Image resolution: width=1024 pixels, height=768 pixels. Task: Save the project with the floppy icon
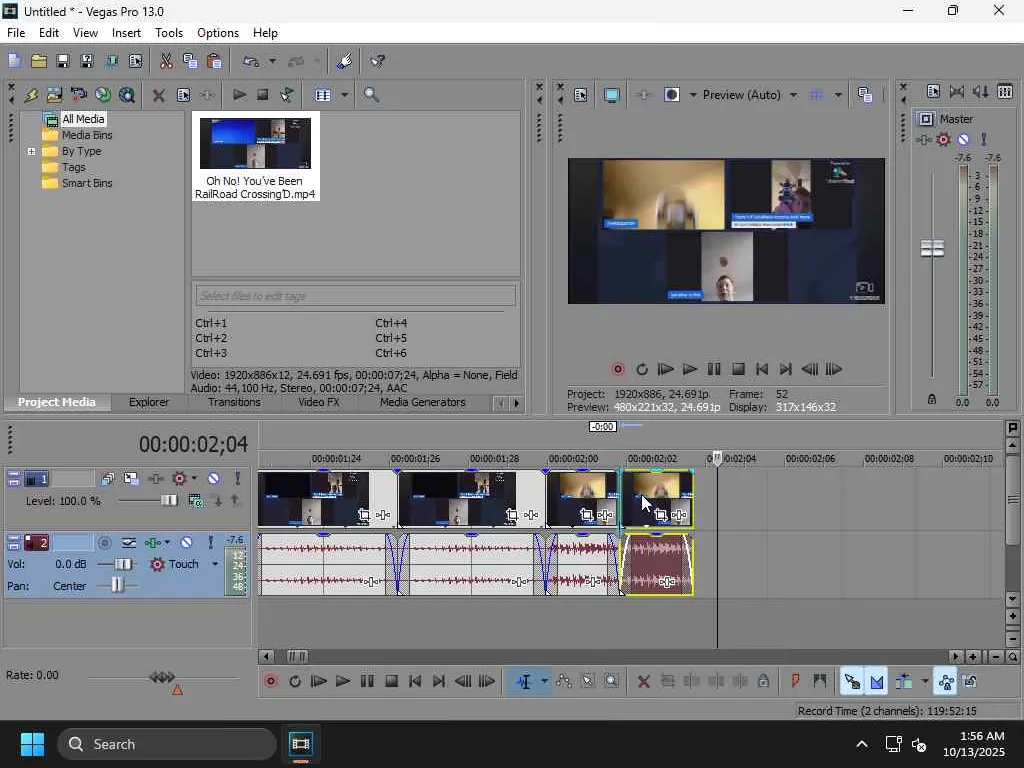(x=63, y=61)
